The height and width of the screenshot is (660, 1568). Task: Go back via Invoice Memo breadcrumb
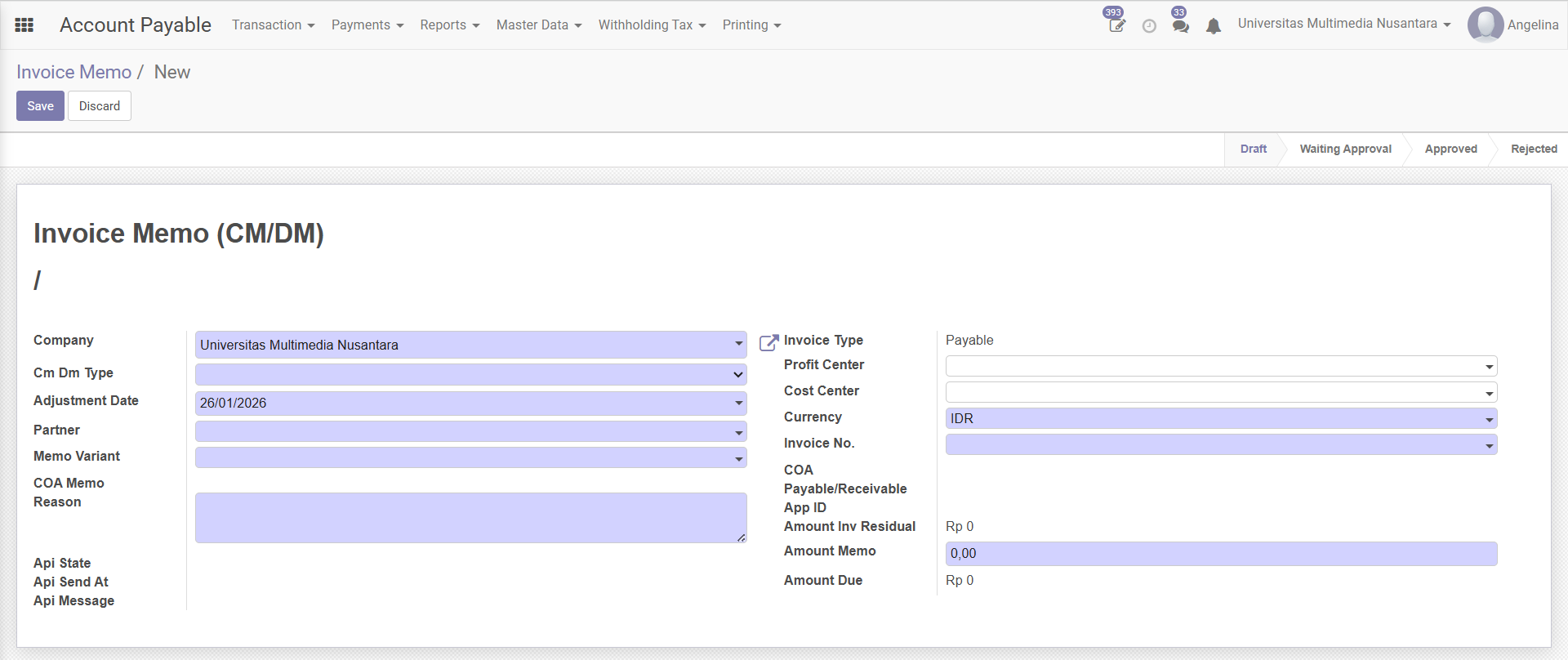(x=73, y=72)
